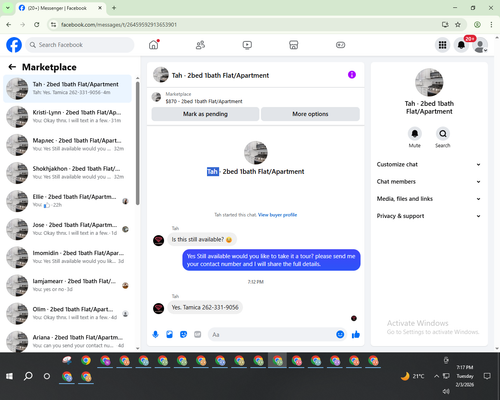Reload the page in Chrome
This screenshot has width=500, height=400.
point(37,24)
